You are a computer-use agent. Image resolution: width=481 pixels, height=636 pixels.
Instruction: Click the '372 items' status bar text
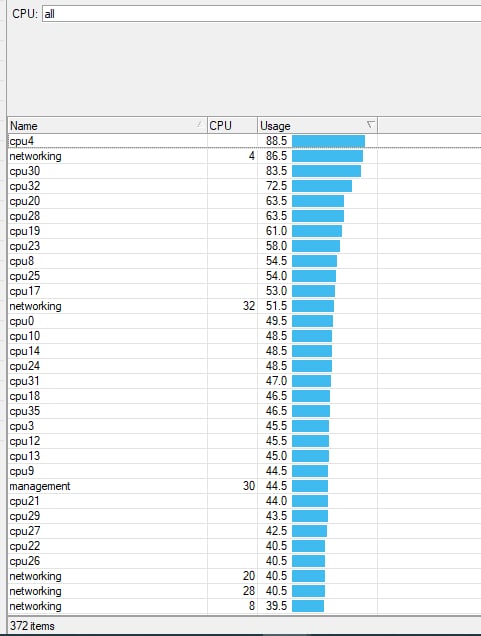[x=32, y=626]
